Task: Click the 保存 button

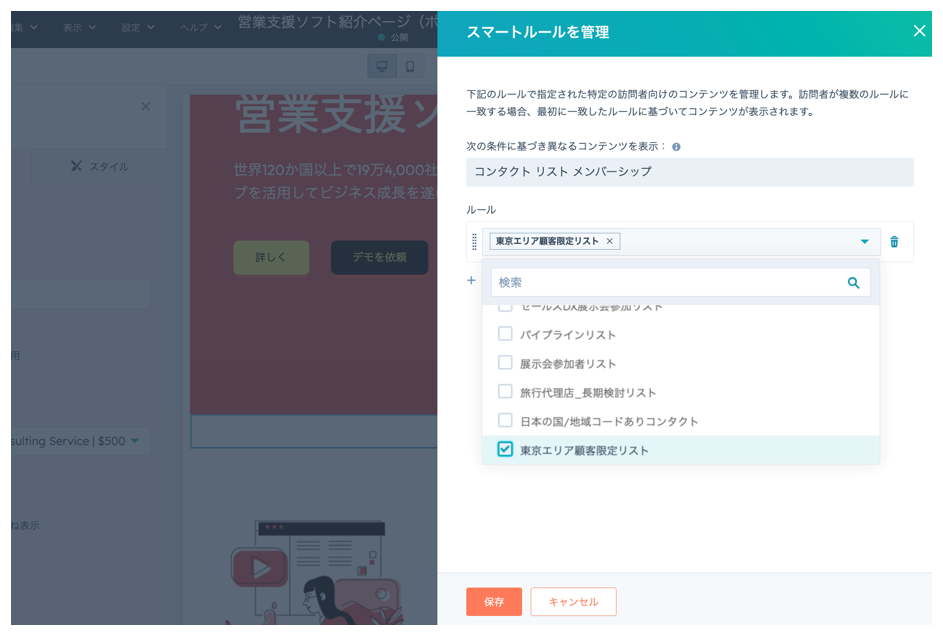Action: tap(493, 602)
